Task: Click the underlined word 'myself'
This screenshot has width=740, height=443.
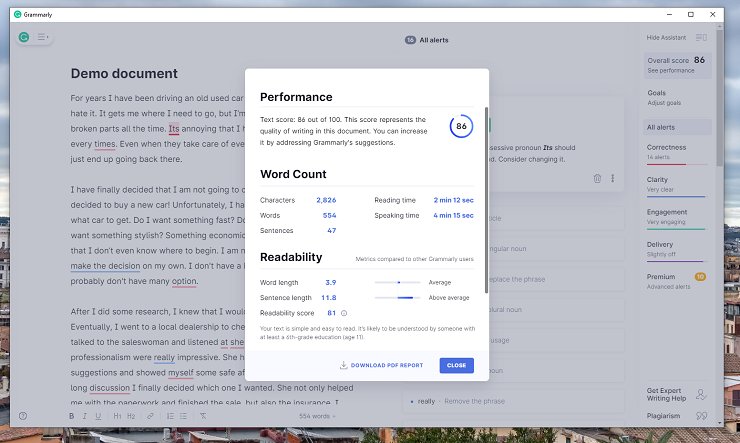Action: 181,373
